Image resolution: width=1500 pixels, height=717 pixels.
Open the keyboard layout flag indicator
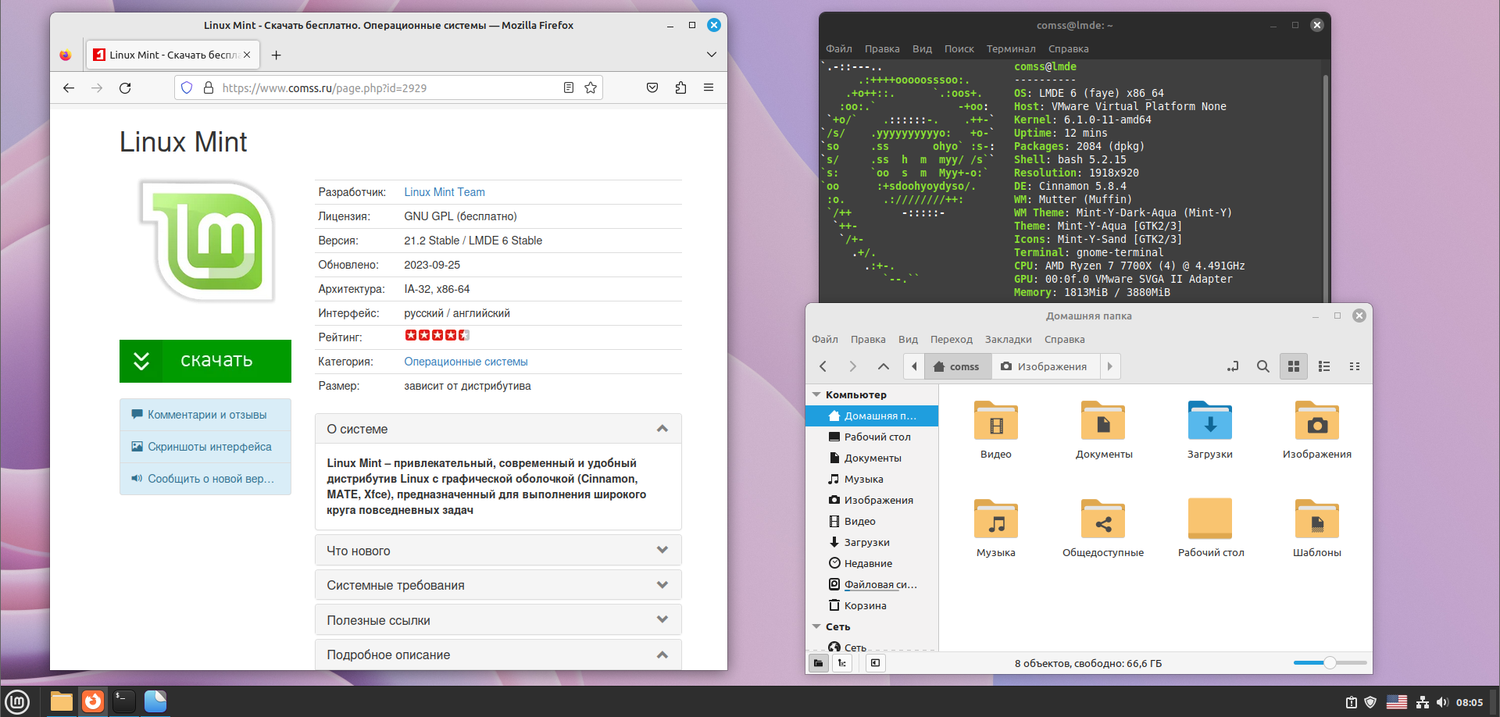pos(1396,702)
